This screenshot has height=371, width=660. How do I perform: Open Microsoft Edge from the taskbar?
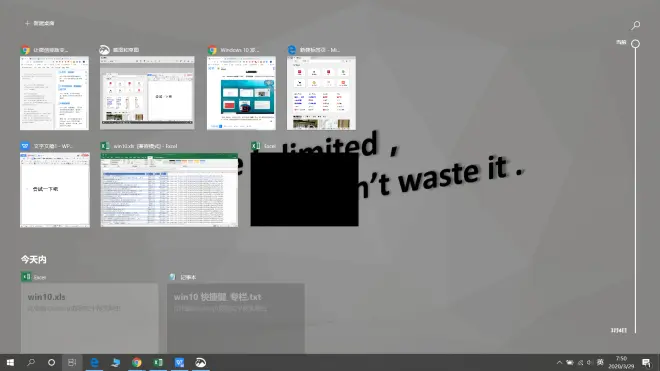(x=94, y=362)
